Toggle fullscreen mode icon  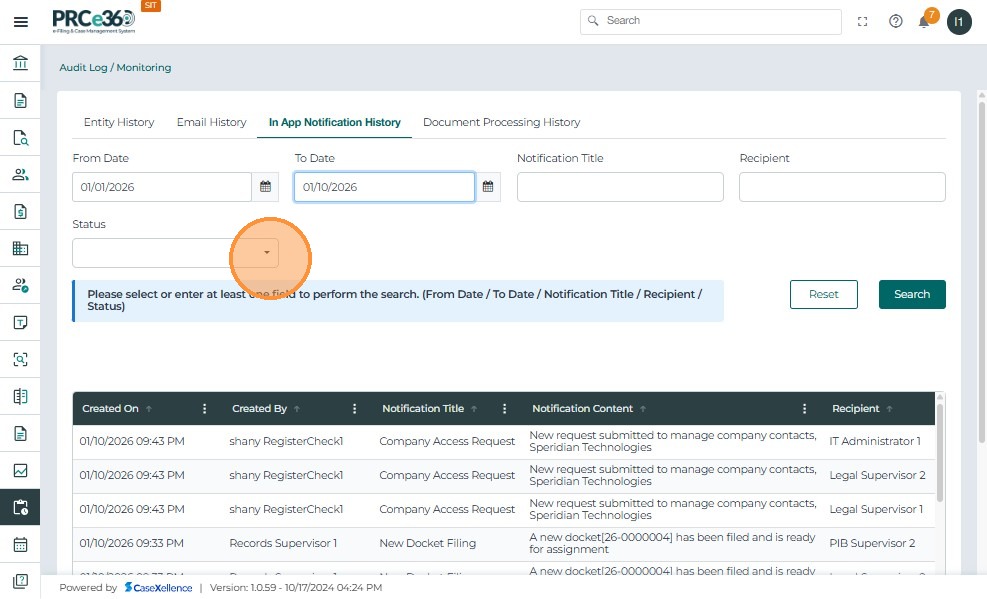tap(863, 21)
